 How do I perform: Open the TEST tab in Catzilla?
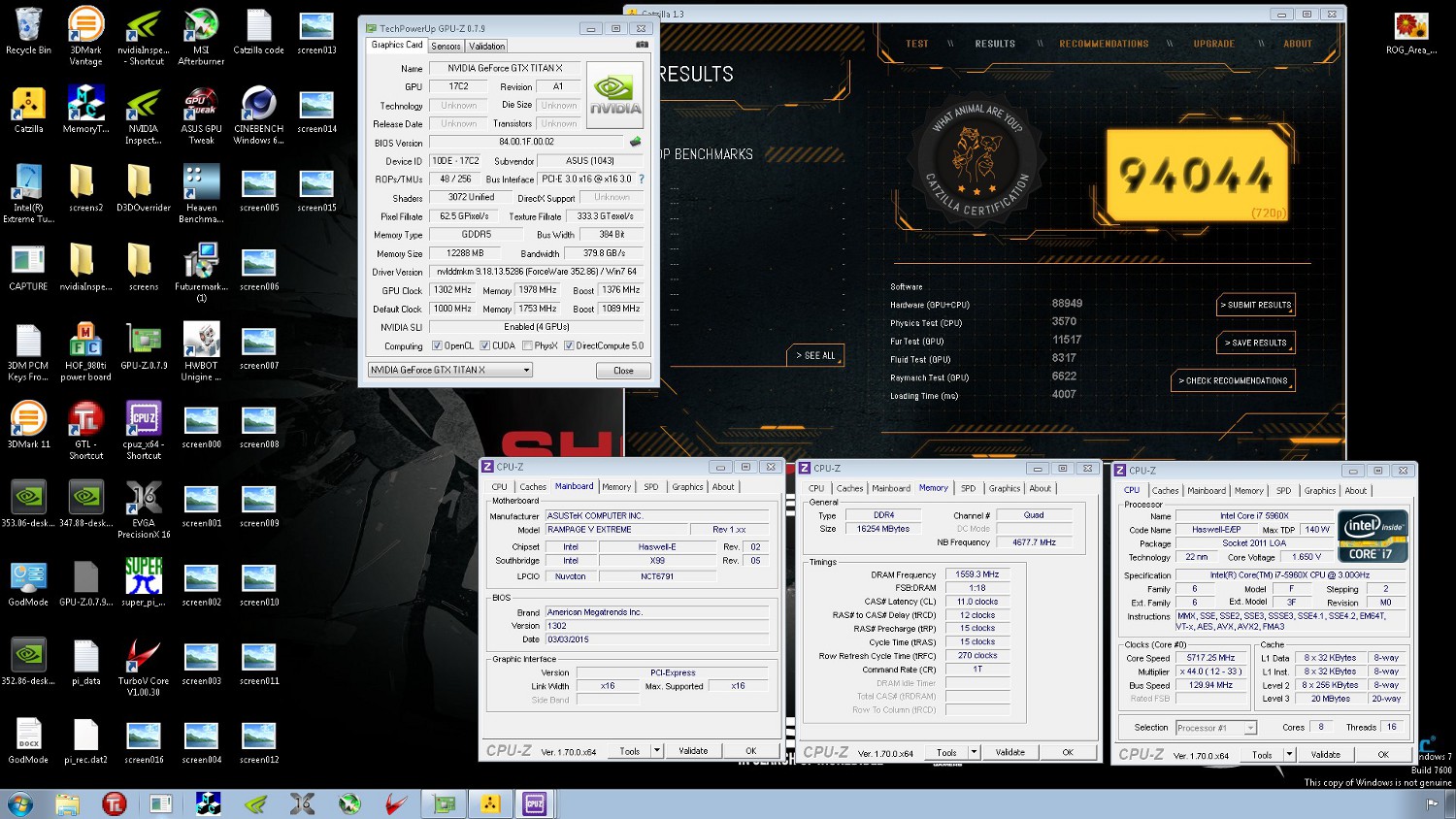(x=917, y=44)
